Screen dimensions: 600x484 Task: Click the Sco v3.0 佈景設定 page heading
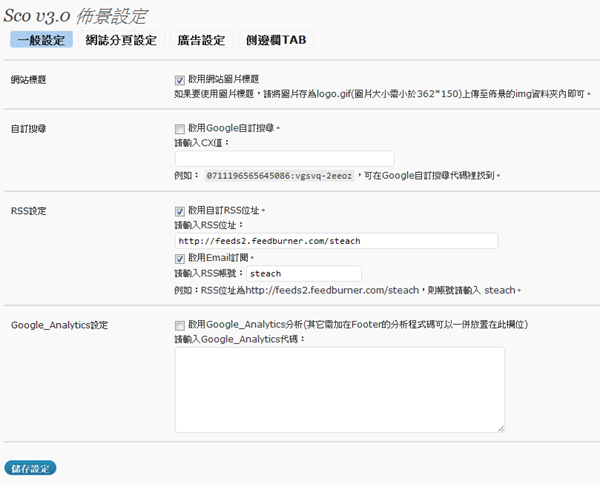78,15
